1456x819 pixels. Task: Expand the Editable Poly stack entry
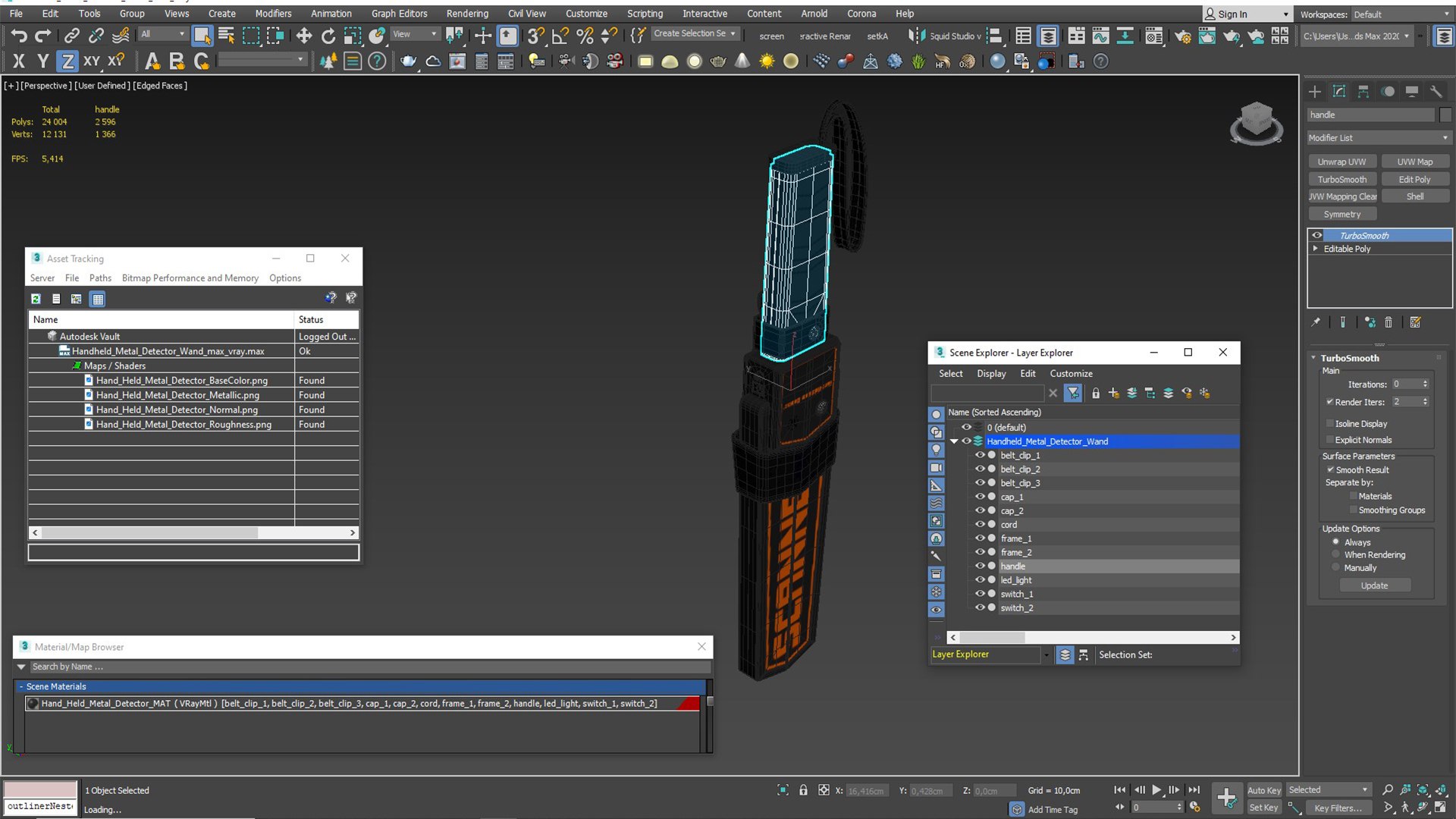[1316, 249]
